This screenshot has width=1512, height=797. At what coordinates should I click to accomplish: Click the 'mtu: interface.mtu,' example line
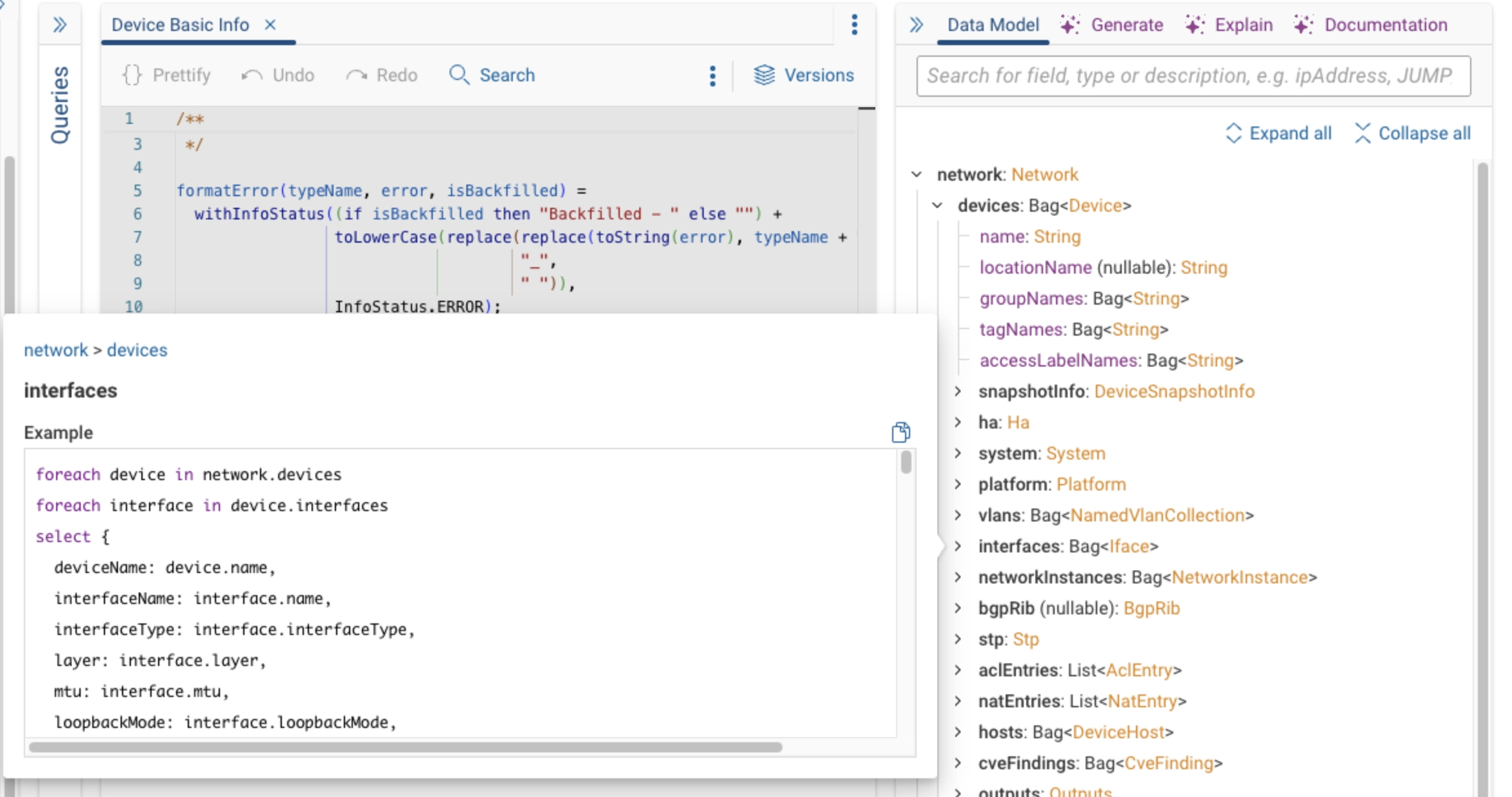[x=141, y=691]
